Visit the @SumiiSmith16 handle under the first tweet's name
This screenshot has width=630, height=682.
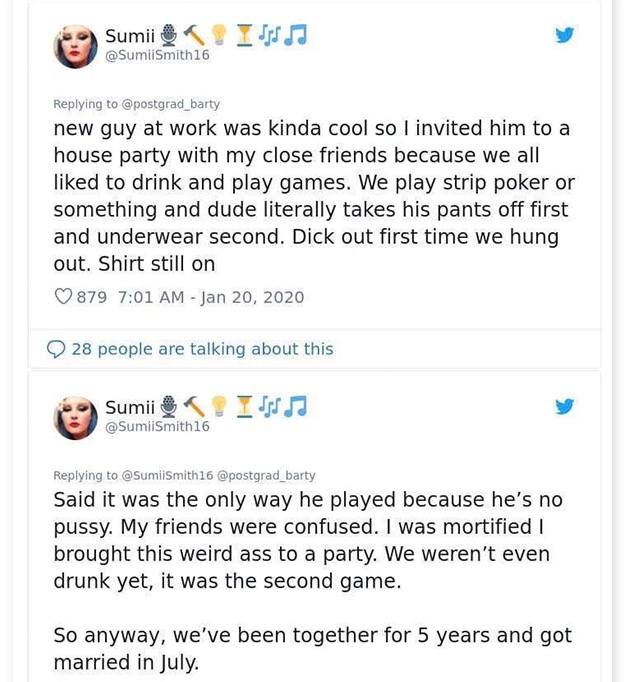coord(158,55)
